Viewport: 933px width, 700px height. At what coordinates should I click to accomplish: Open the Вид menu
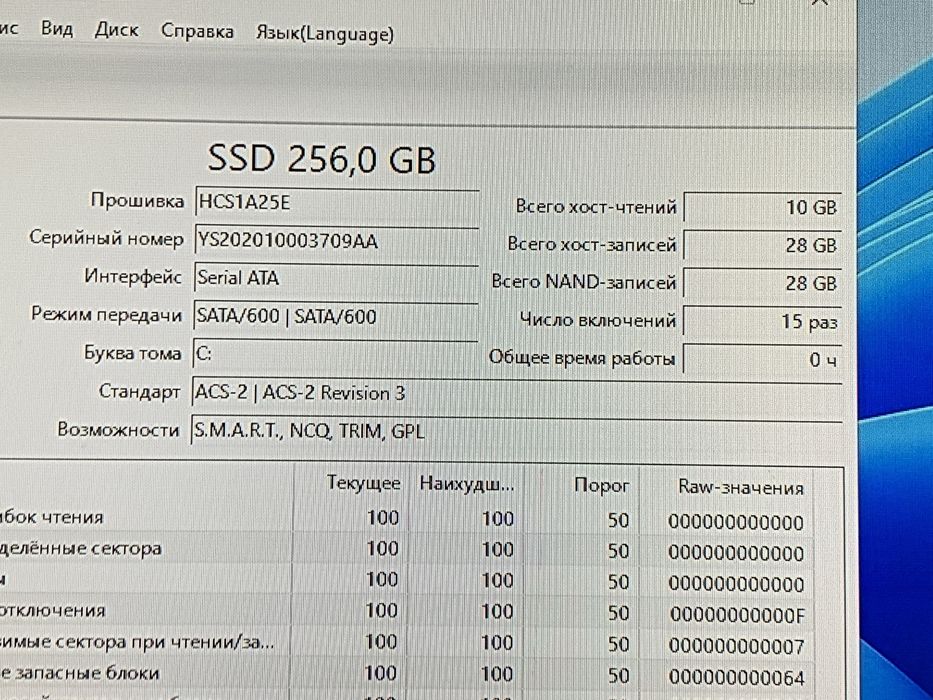(x=57, y=29)
